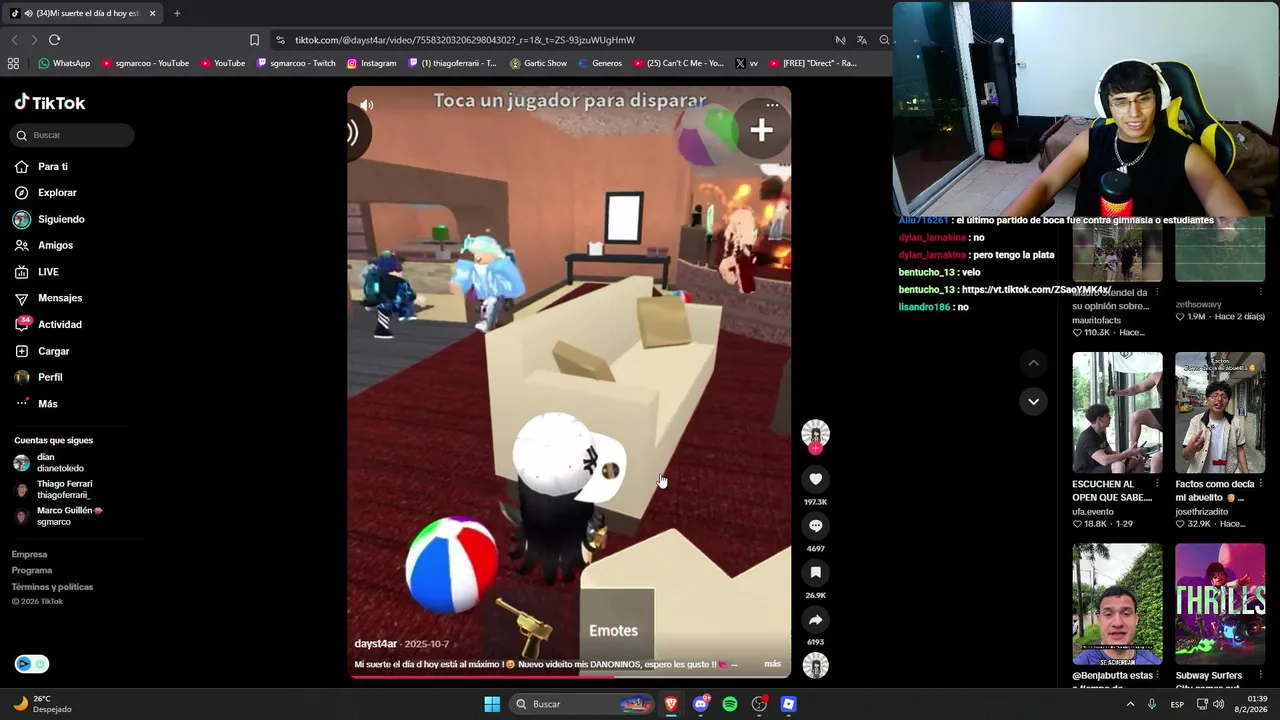Open Spotify from taskbar
Viewport: 1280px width, 720px height.
tap(730, 704)
